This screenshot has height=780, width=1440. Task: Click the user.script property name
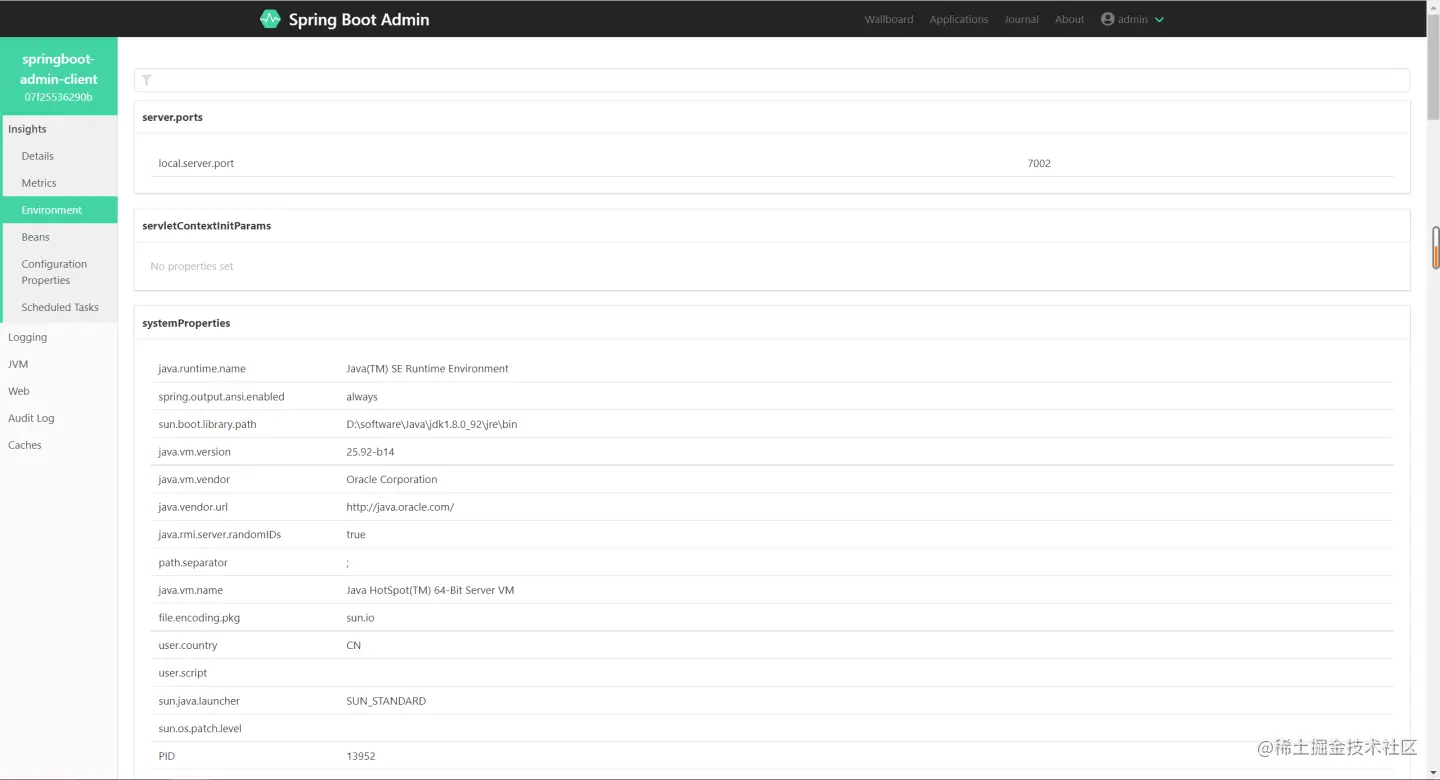[x=183, y=673]
